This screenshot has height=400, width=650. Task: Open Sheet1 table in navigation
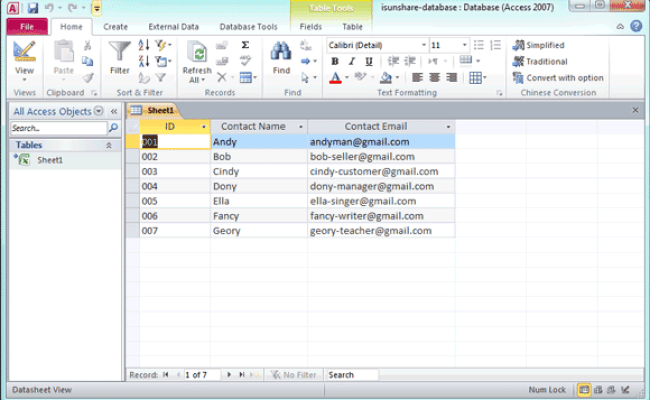click(x=50, y=160)
